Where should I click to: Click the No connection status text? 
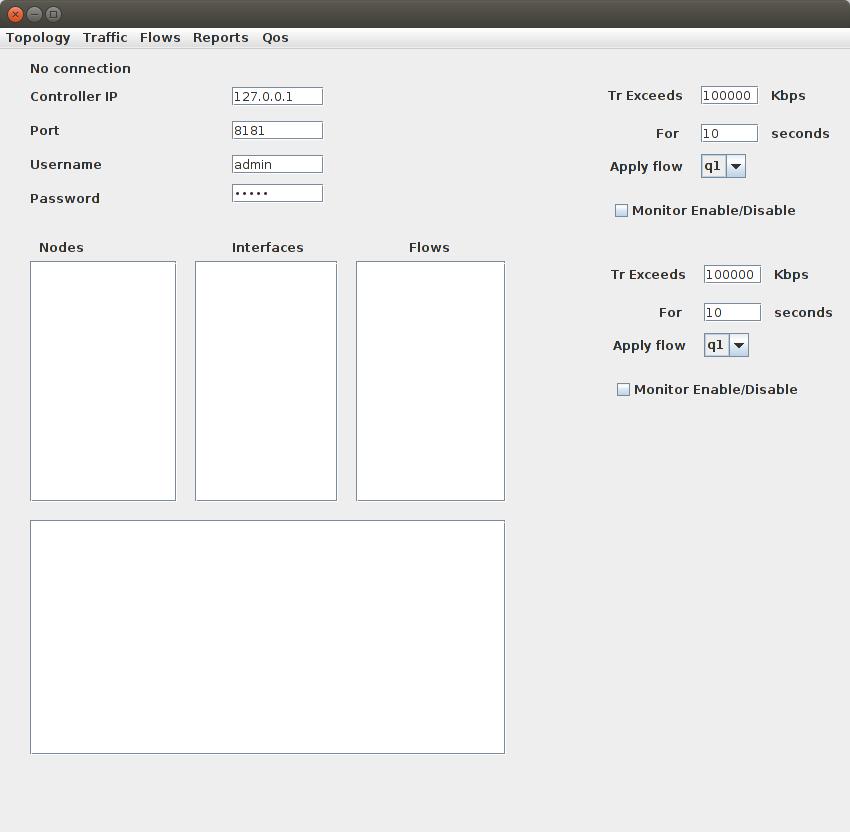click(80, 68)
